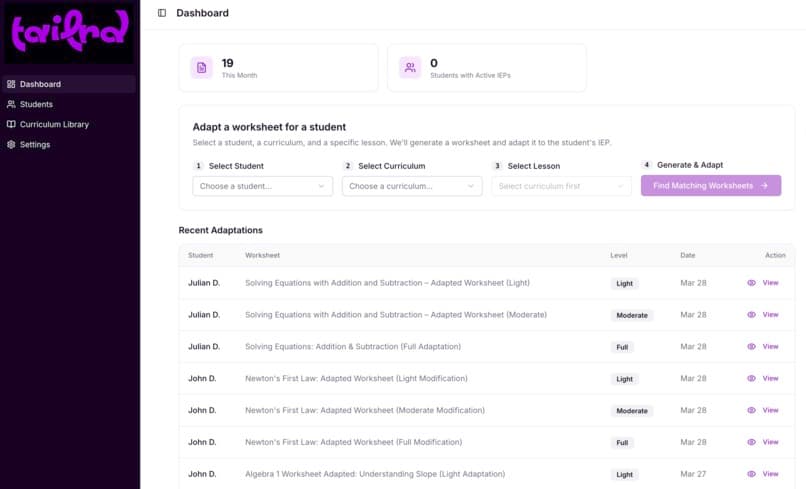Click the Dashboard page title
This screenshot has width=806, height=489.
point(203,13)
